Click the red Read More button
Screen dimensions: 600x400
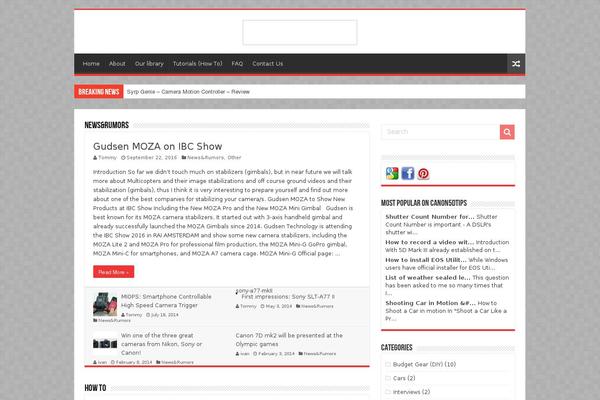tap(114, 272)
